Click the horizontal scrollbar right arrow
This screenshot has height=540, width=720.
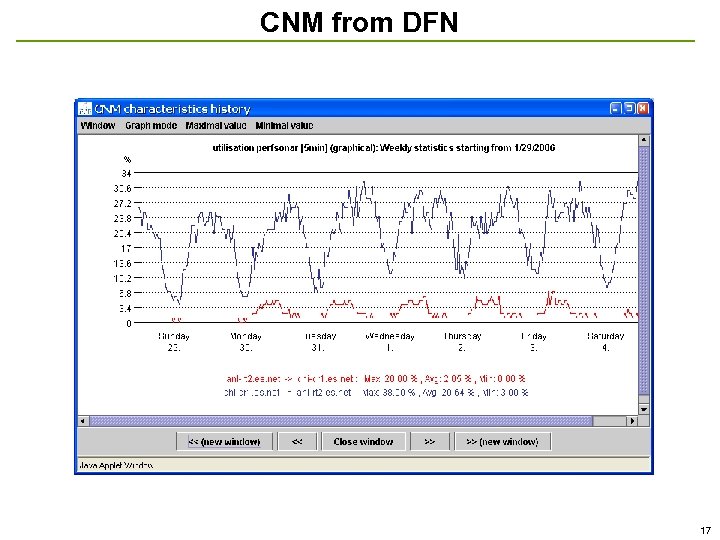click(x=632, y=421)
